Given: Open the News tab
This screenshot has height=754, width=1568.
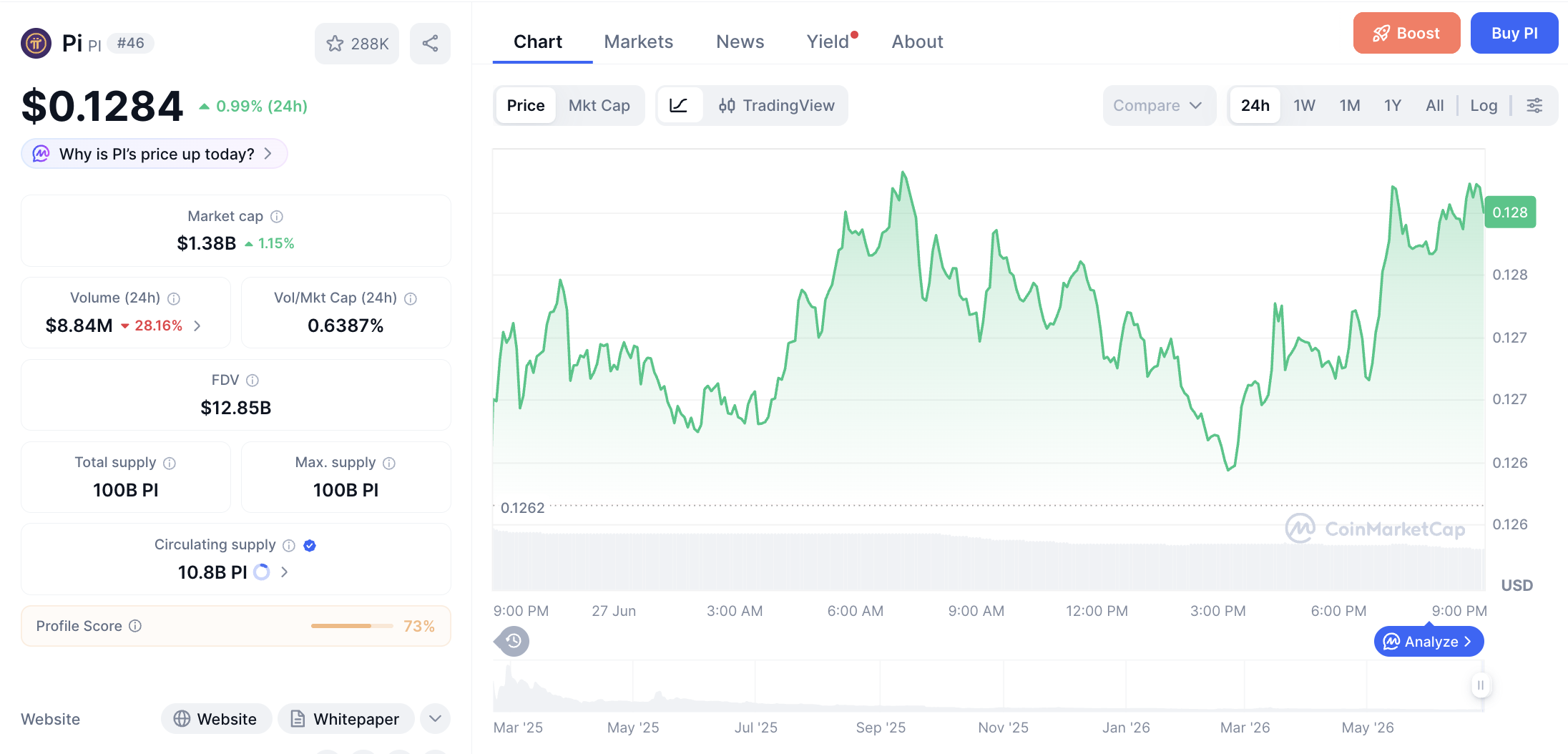Looking at the screenshot, I should [740, 41].
